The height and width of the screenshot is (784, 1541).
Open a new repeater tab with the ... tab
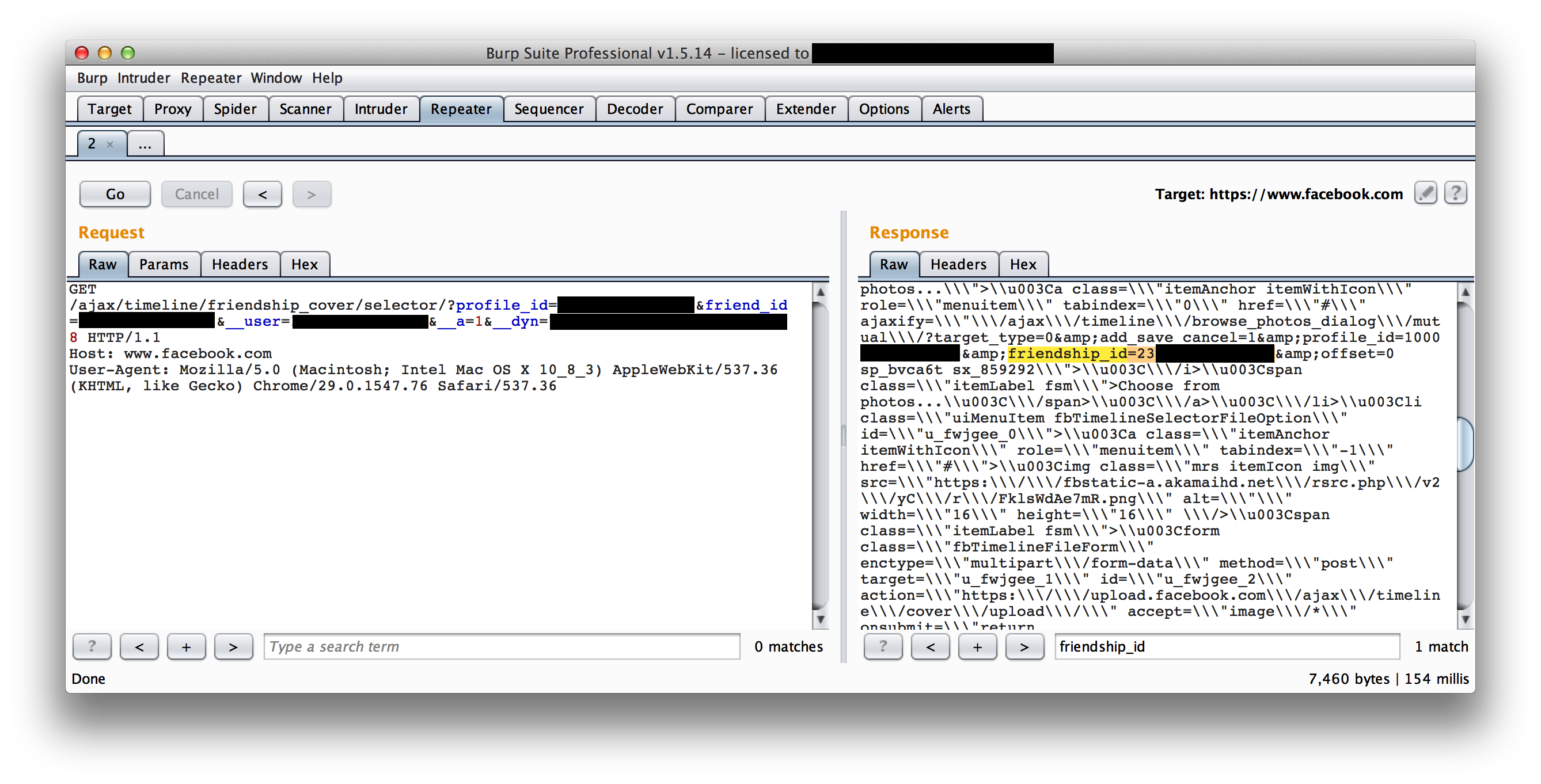[145, 144]
